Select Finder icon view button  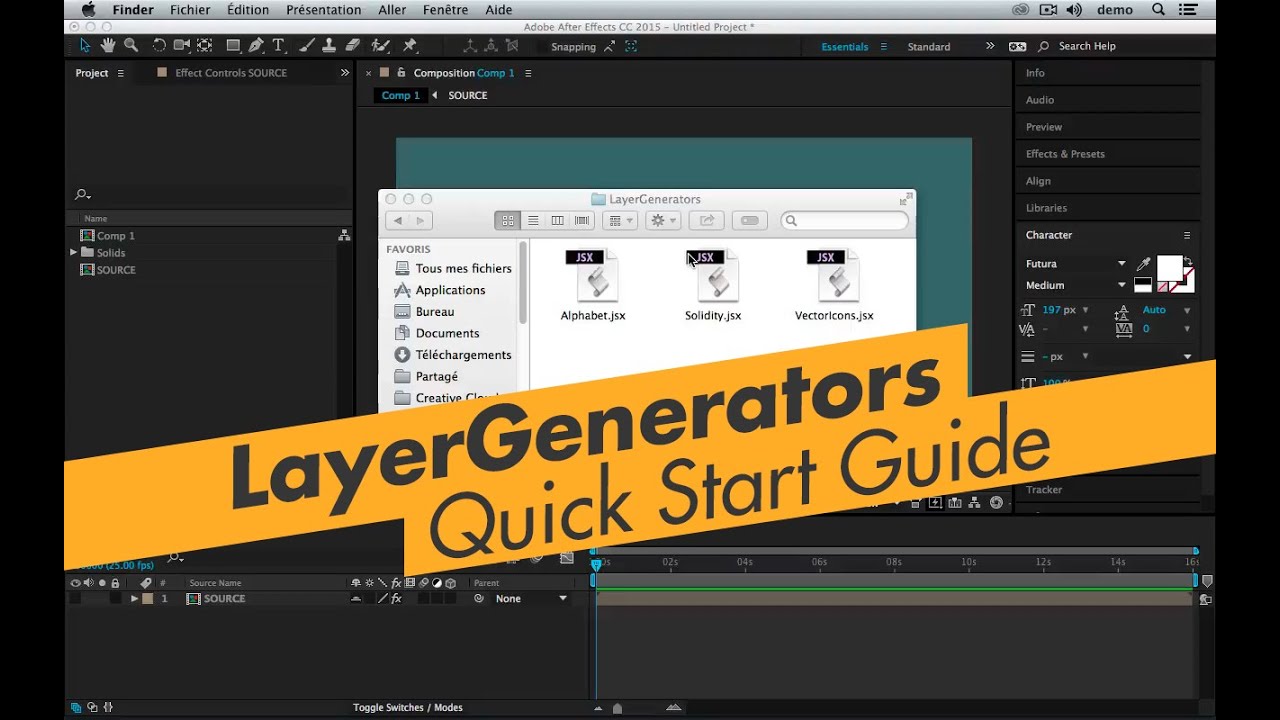point(508,220)
